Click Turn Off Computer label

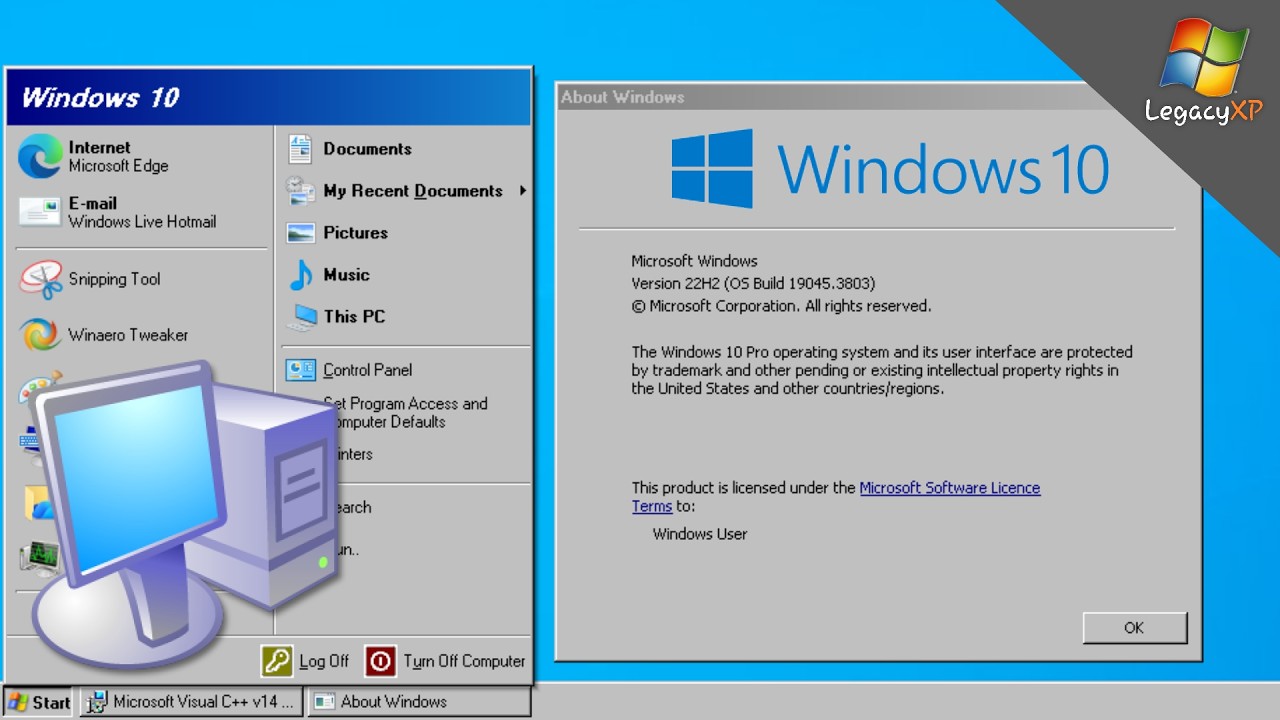tap(464, 661)
